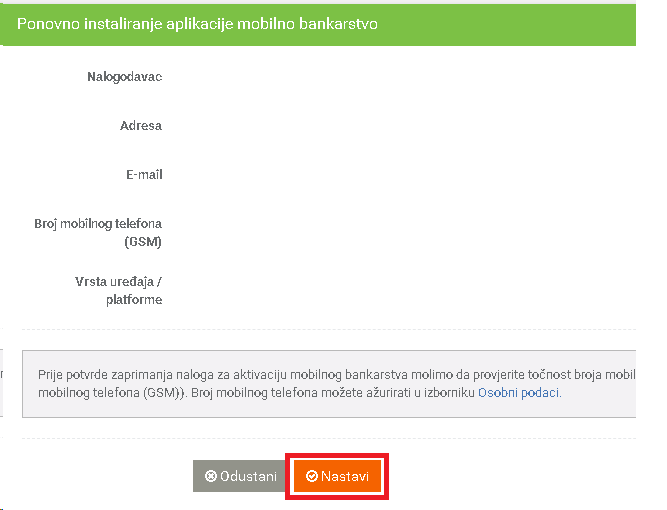Click the Broj mobilnog telefona (GSM) label
Image resolution: width=667 pixels, height=510 pixels.
point(98,233)
